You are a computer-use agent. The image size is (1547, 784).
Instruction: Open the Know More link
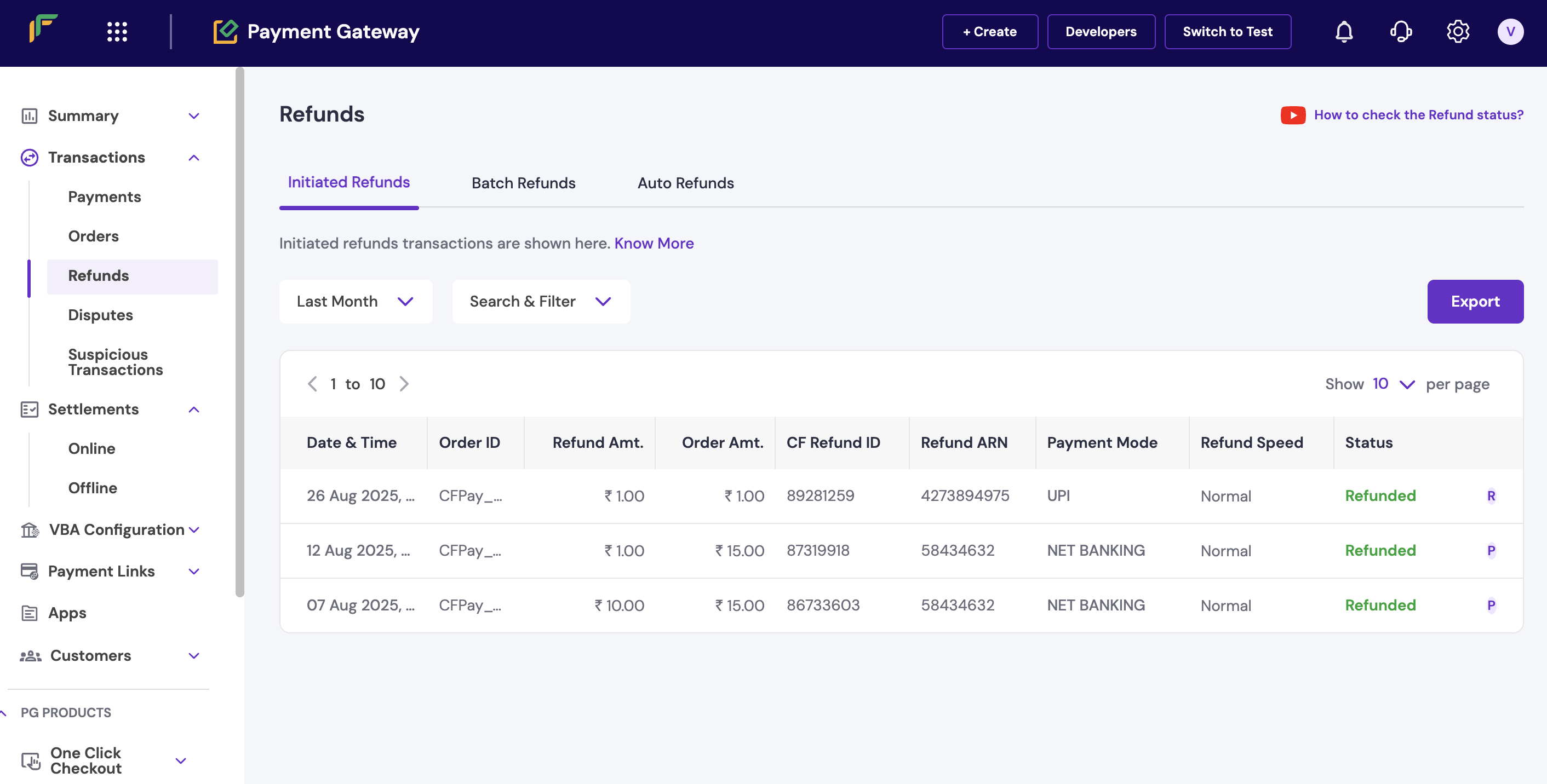654,243
